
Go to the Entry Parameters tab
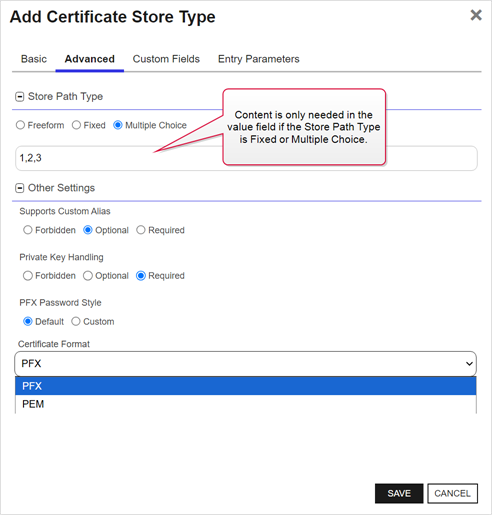coord(259,59)
